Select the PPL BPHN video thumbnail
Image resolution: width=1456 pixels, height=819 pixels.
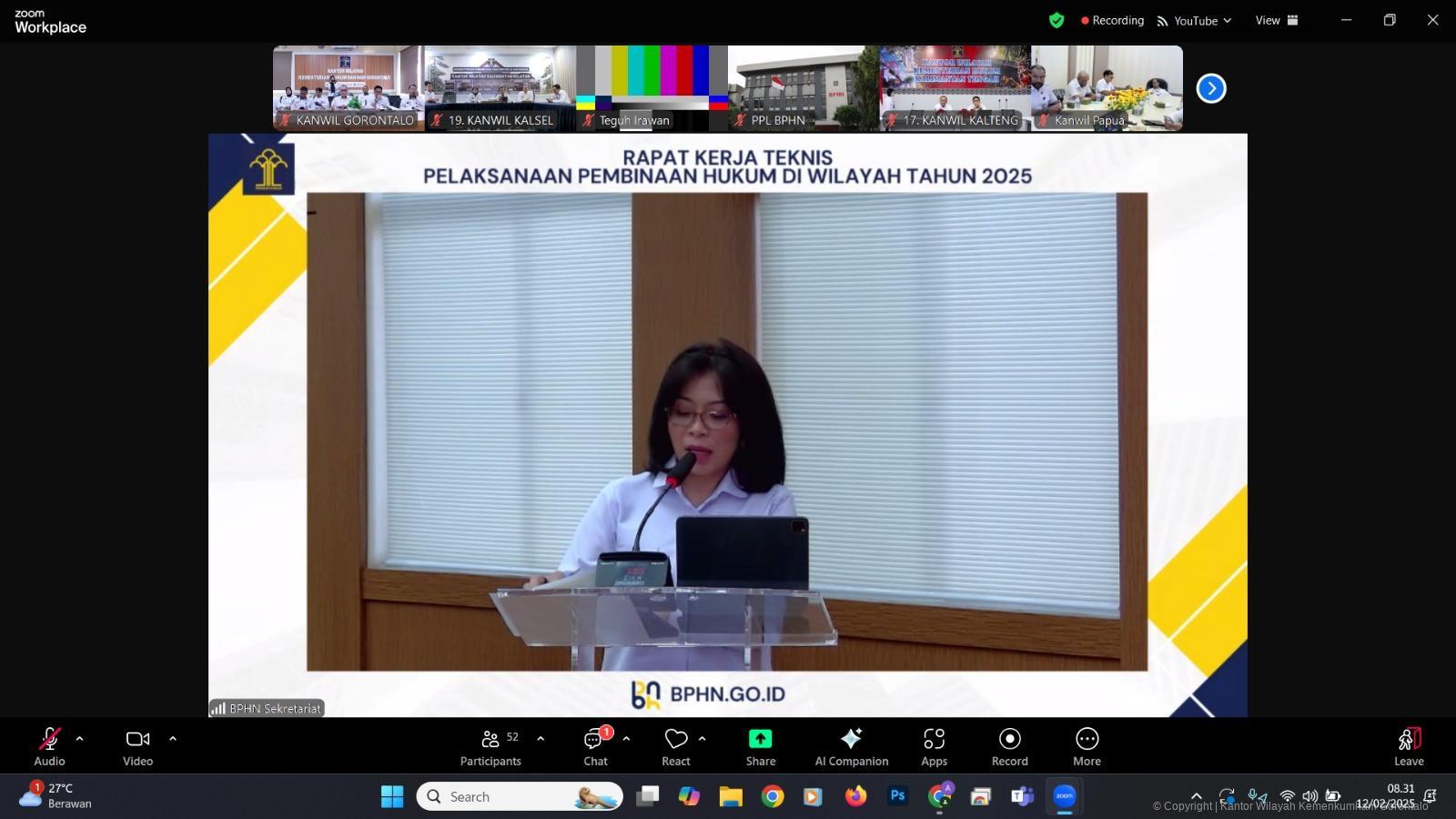pyautogui.click(x=804, y=88)
